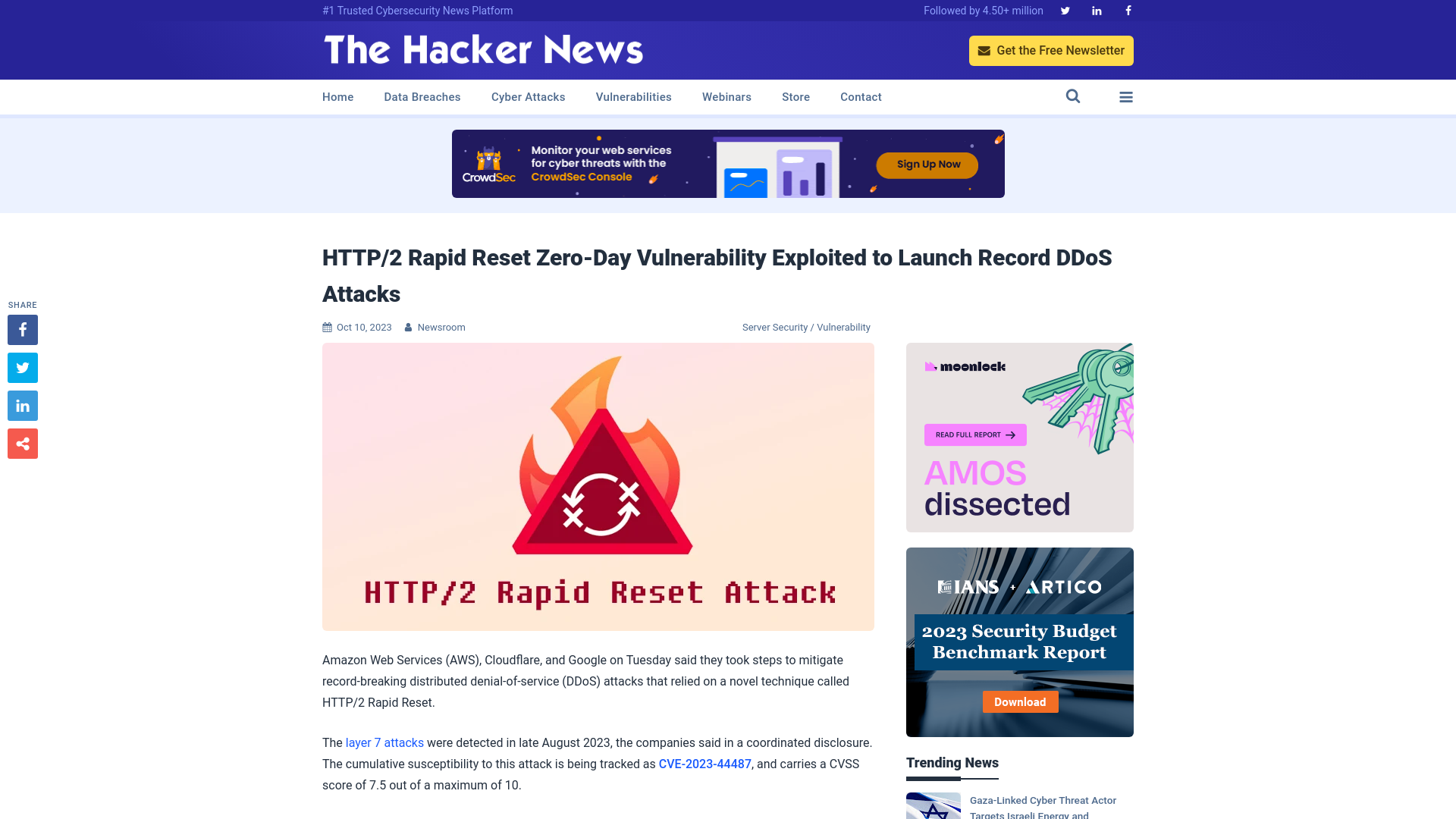
Task: Click the Twitter social media icon in header
Action: [x=1065, y=10]
